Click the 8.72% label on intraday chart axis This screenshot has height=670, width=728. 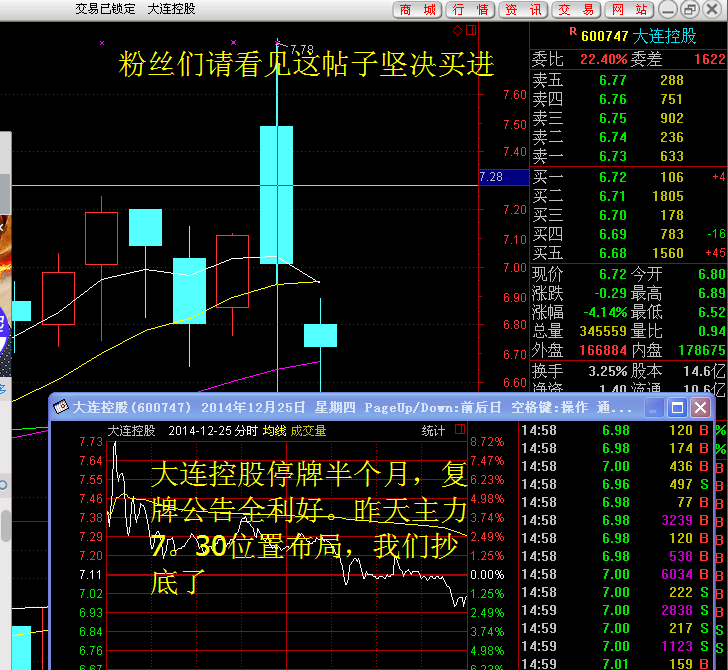(x=487, y=442)
